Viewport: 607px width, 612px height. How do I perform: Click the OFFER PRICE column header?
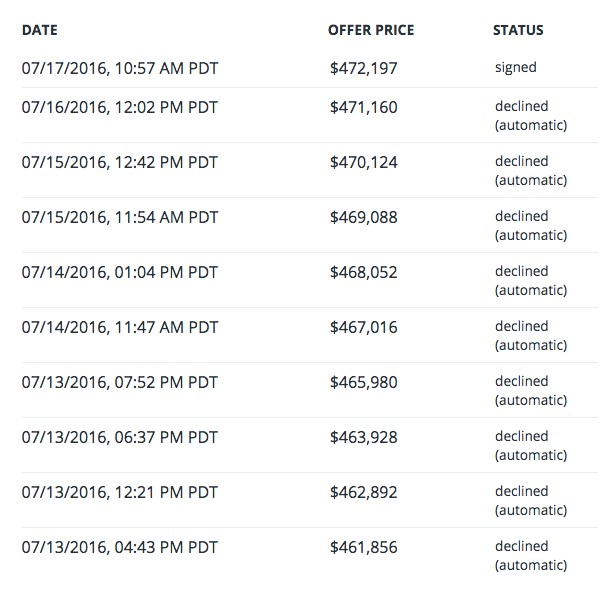371,30
